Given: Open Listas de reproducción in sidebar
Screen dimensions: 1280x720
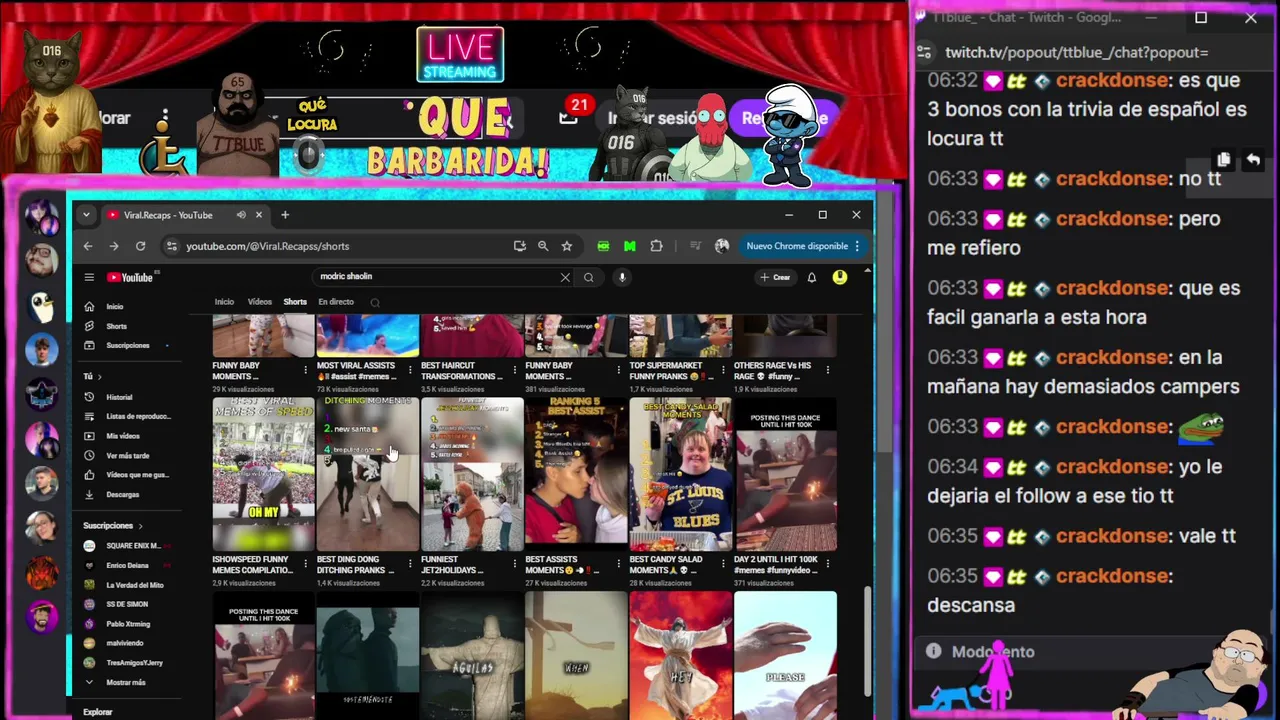Looking at the screenshot, I should [x=125, y=416].
